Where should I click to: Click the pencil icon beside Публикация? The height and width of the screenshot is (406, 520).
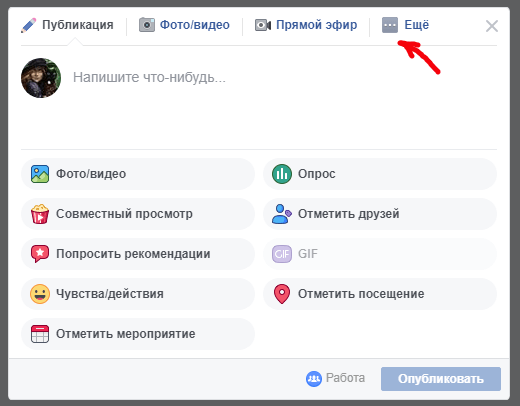pos(28,25)
